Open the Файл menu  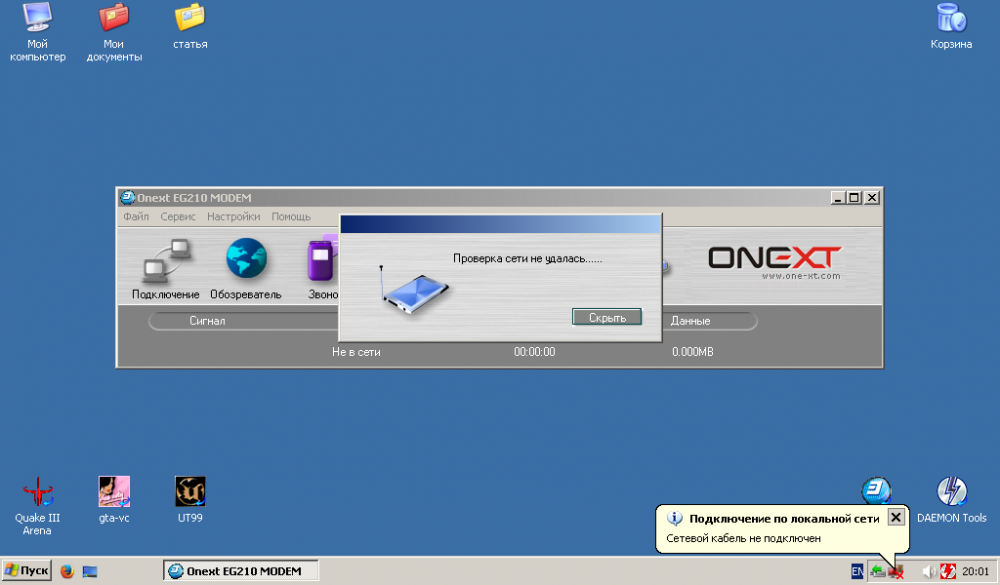pyautogui.click(x=136, y=217)
